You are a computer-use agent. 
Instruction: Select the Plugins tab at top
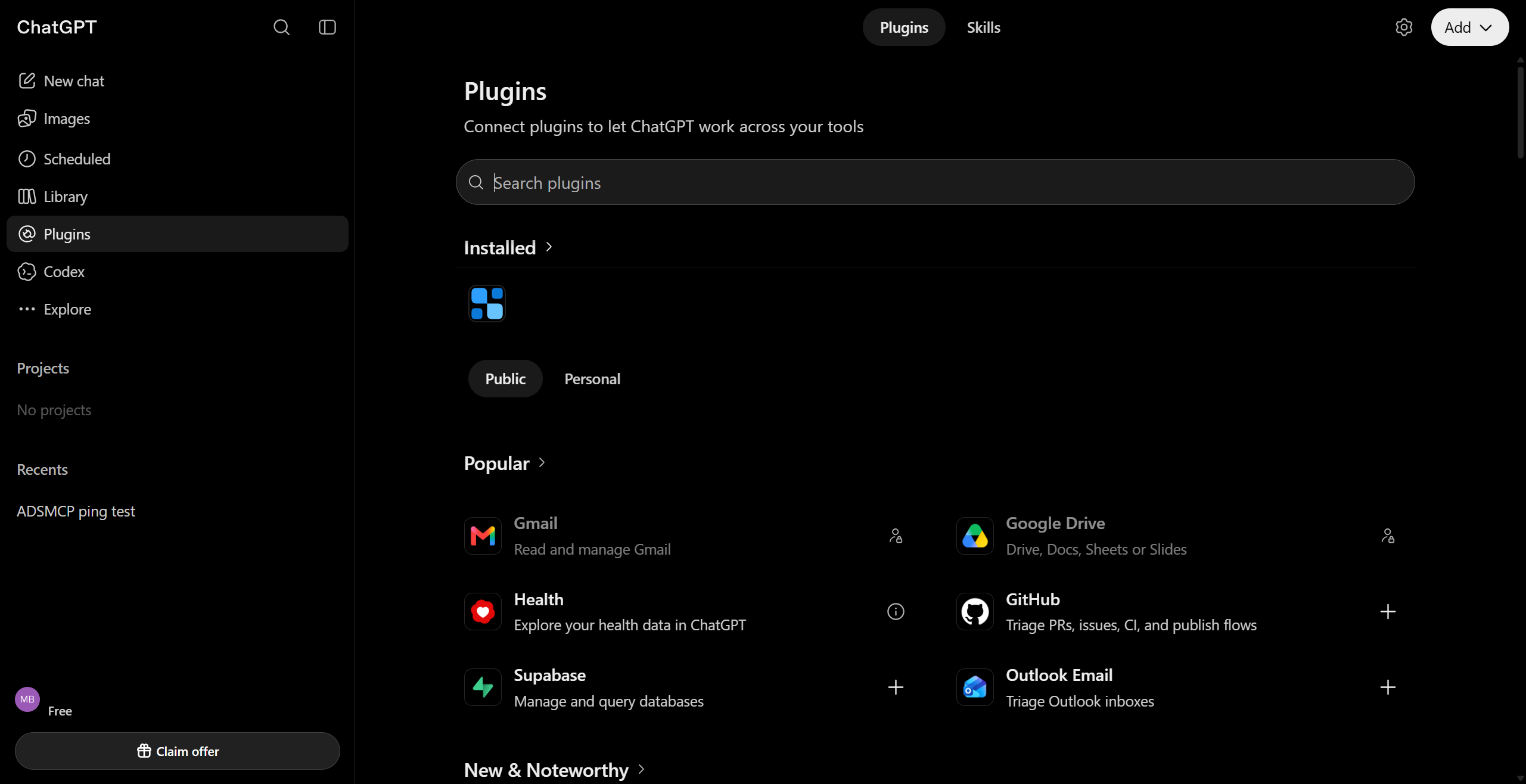point(904,27)
